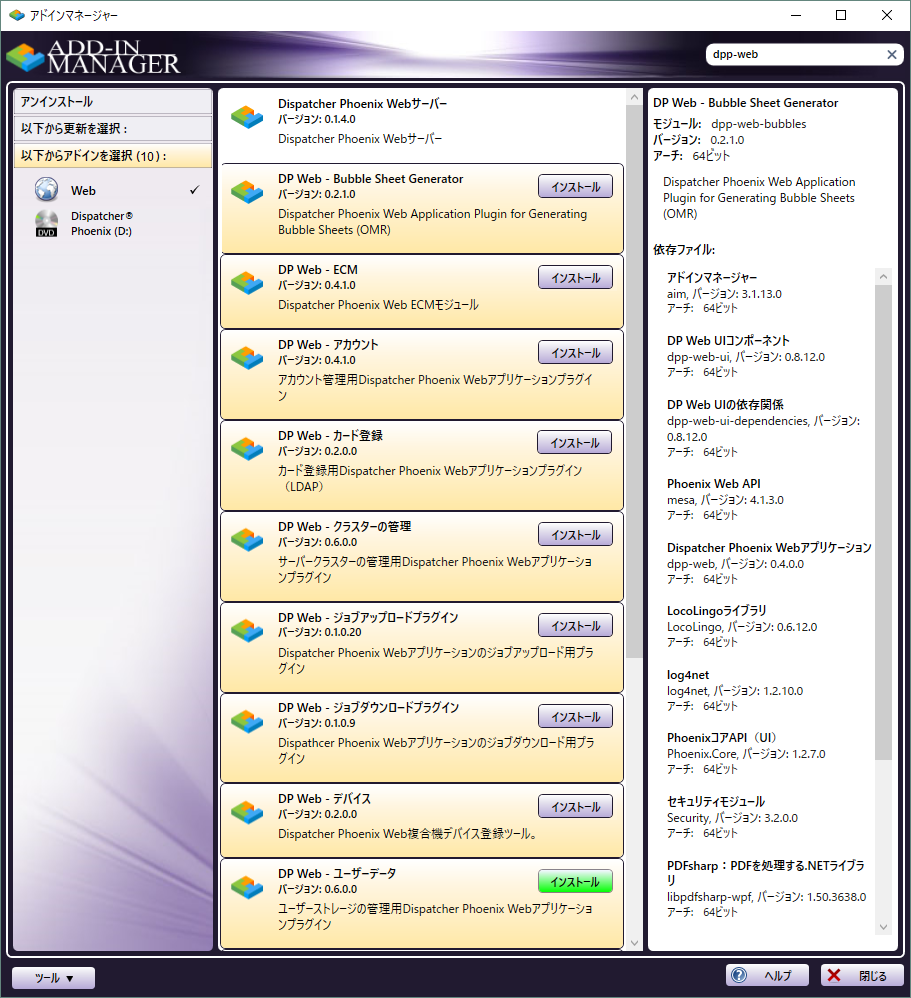
Task: Select the Dispatcher® Phoenix (D:) source
Action: 117,223
